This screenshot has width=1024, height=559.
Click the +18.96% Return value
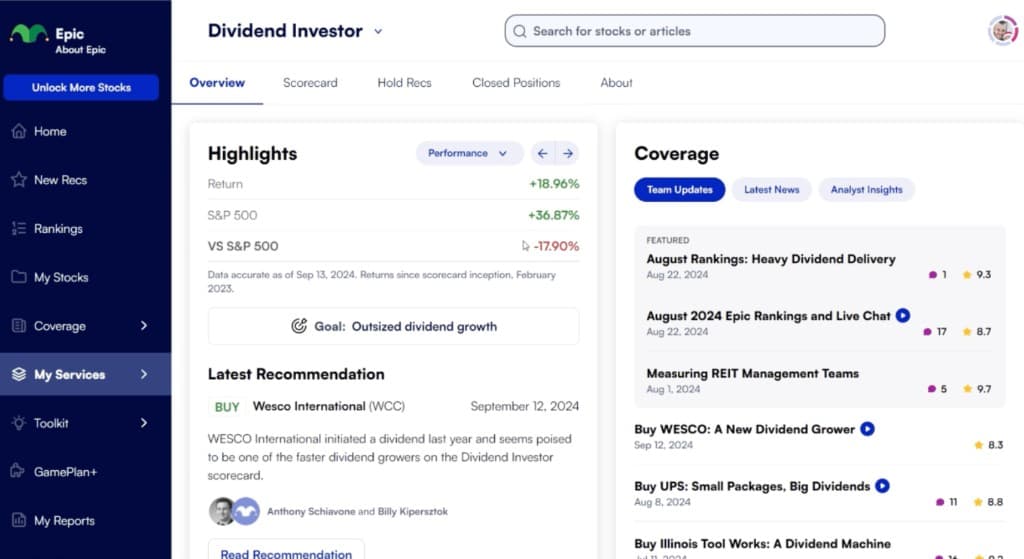[x=554, y=184]
